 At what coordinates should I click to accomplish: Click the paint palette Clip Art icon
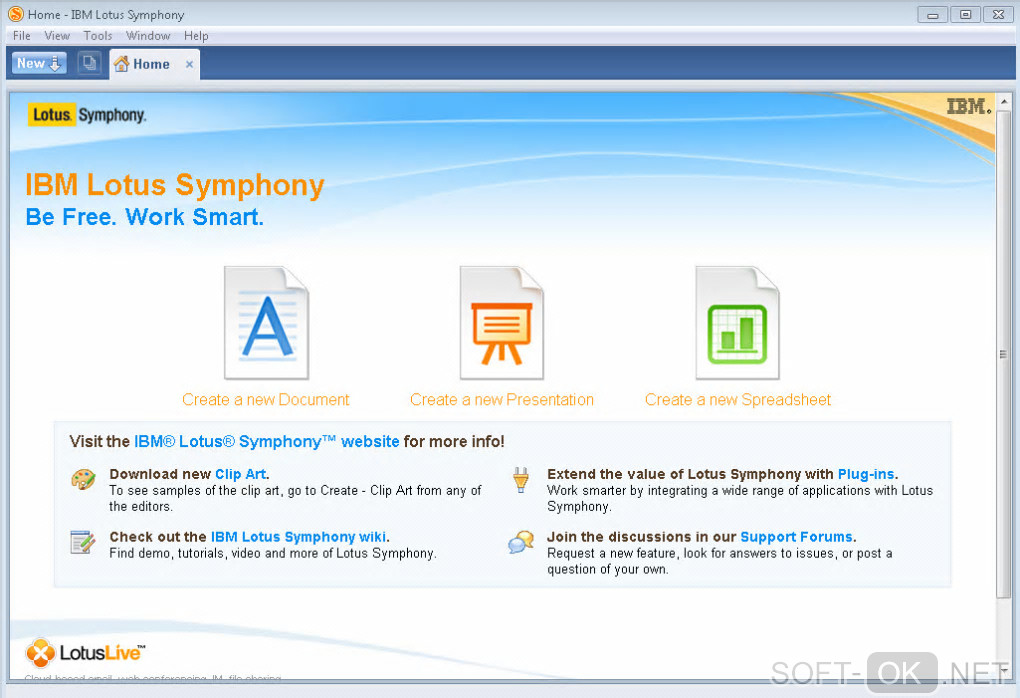pos(83,480)
